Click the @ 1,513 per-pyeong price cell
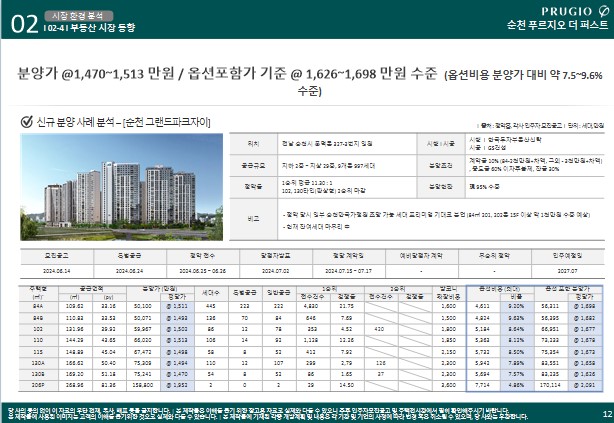 click(x=177, y=340)
